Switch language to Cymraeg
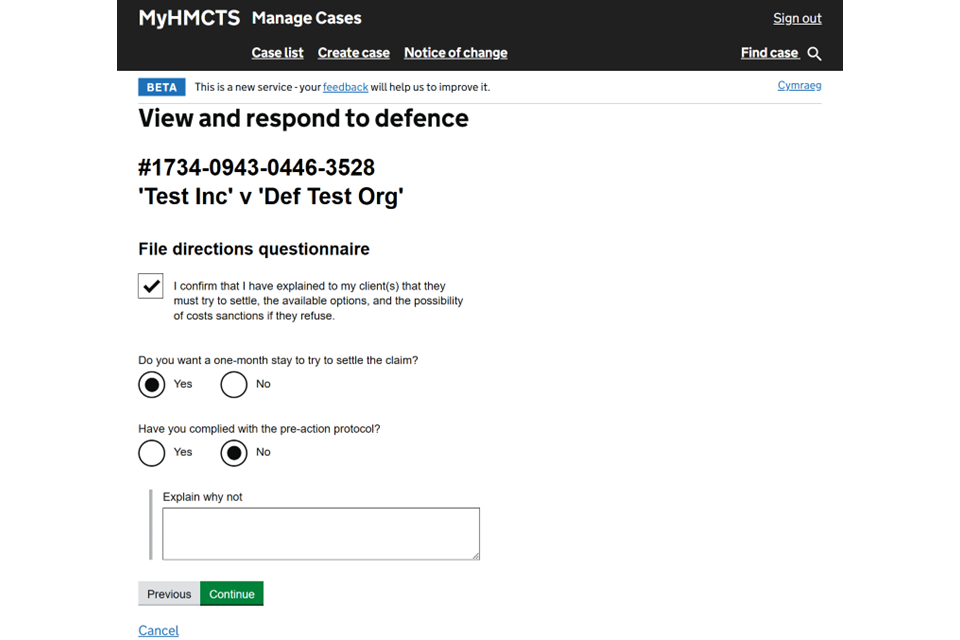Image resolution: width=960 pixels, height=640 pixels. [x=799, y=86]
